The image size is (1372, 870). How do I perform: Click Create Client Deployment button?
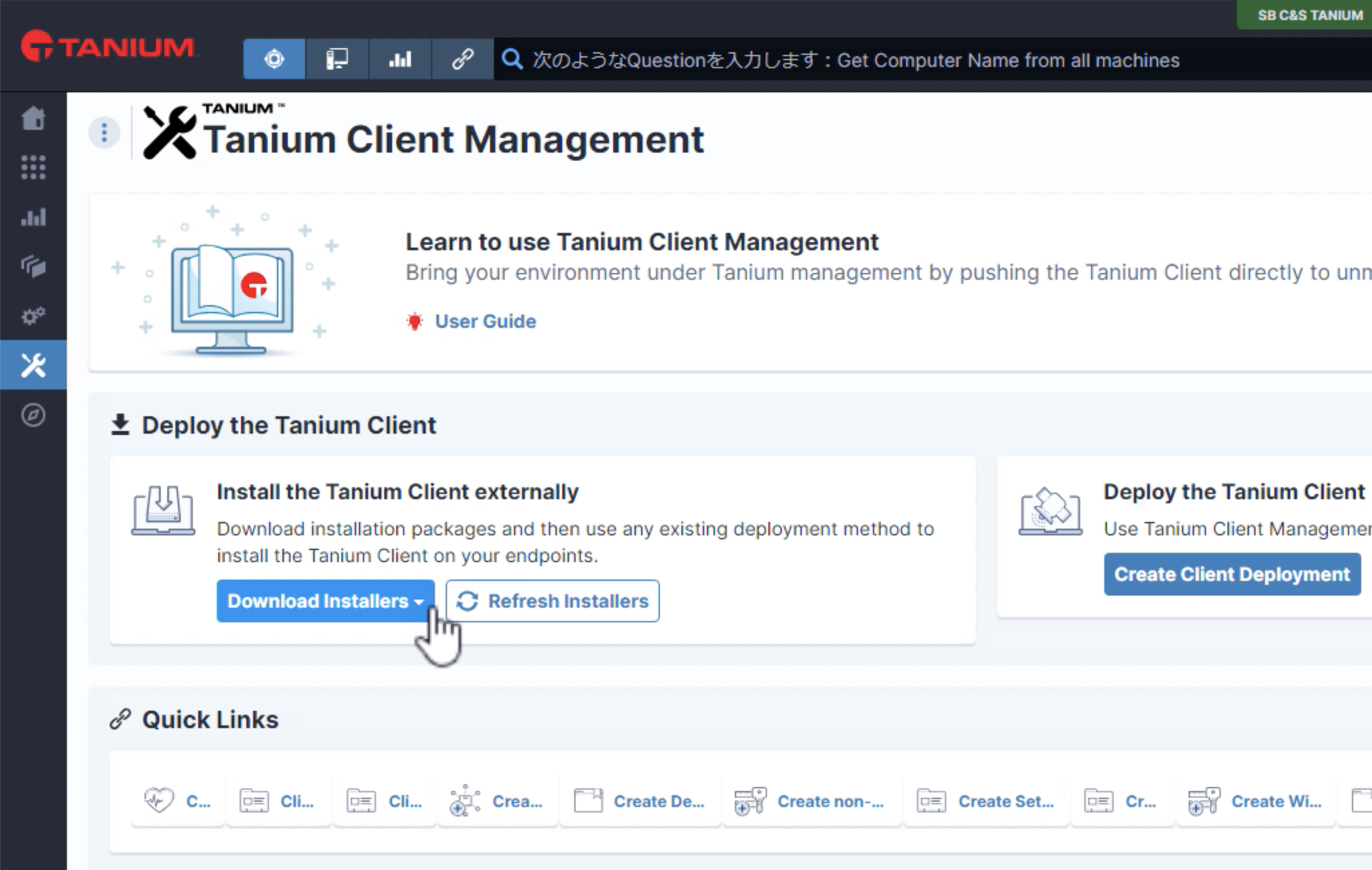[x=1232, y=574]
